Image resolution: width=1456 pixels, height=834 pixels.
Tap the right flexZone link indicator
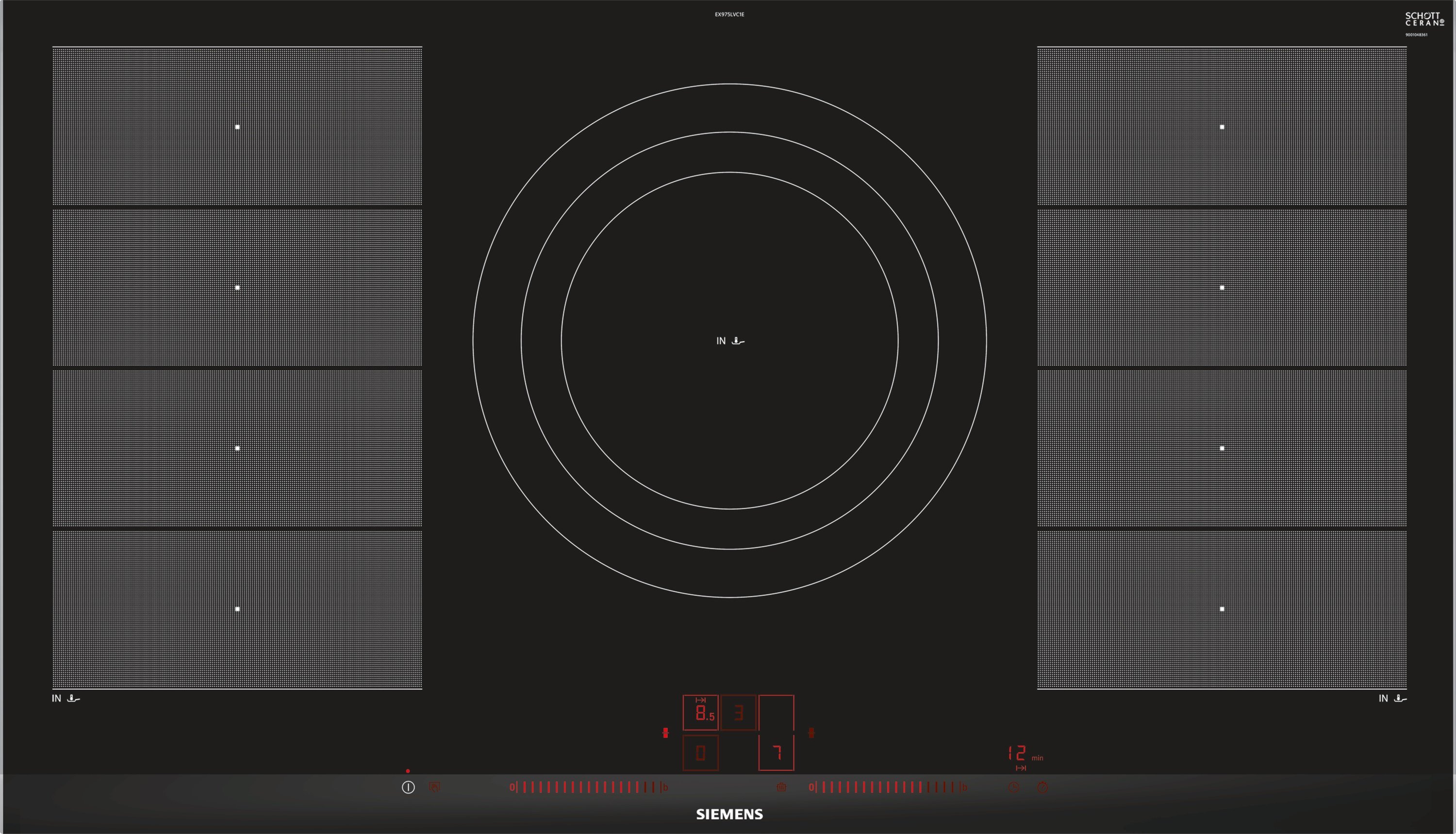[811, 733]
